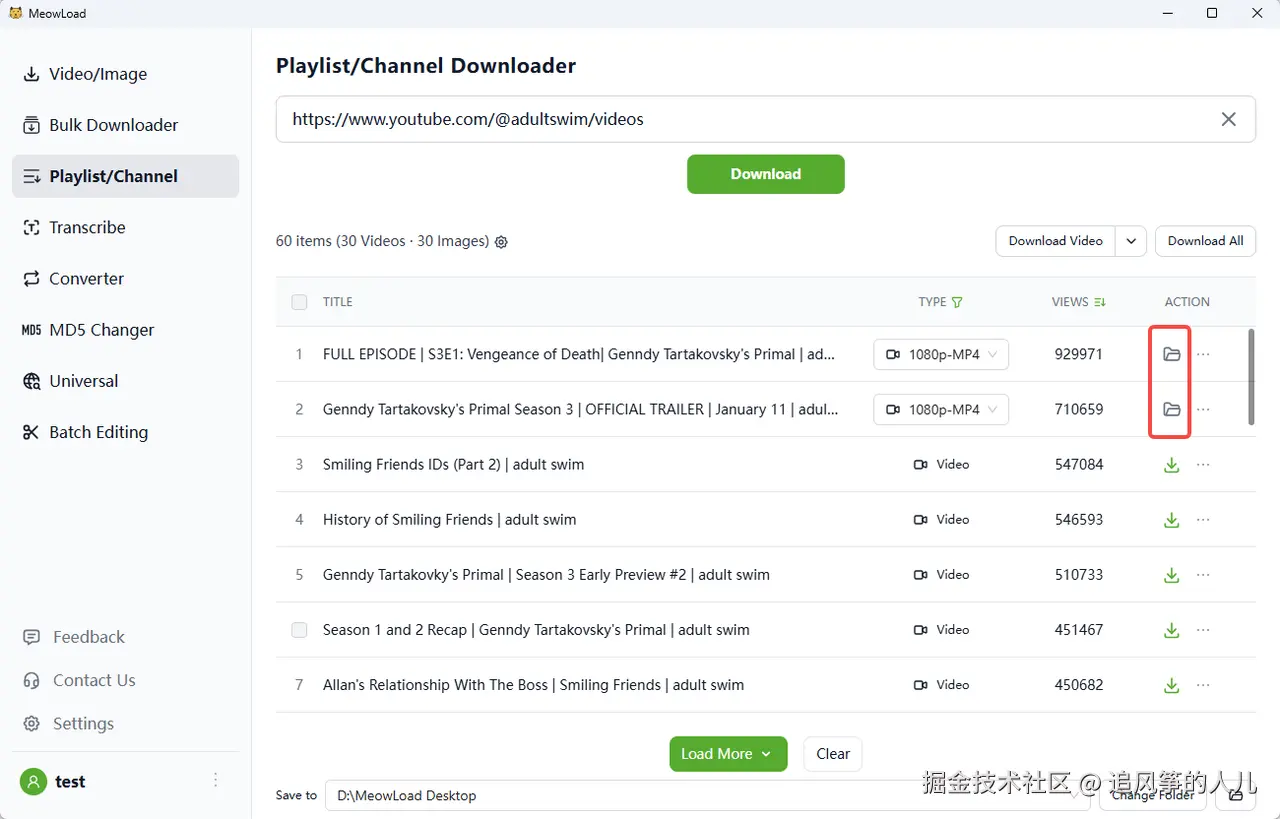
Task: Tick checkbox for Season 1 and 2 Recap row
Action: (299, 630)
